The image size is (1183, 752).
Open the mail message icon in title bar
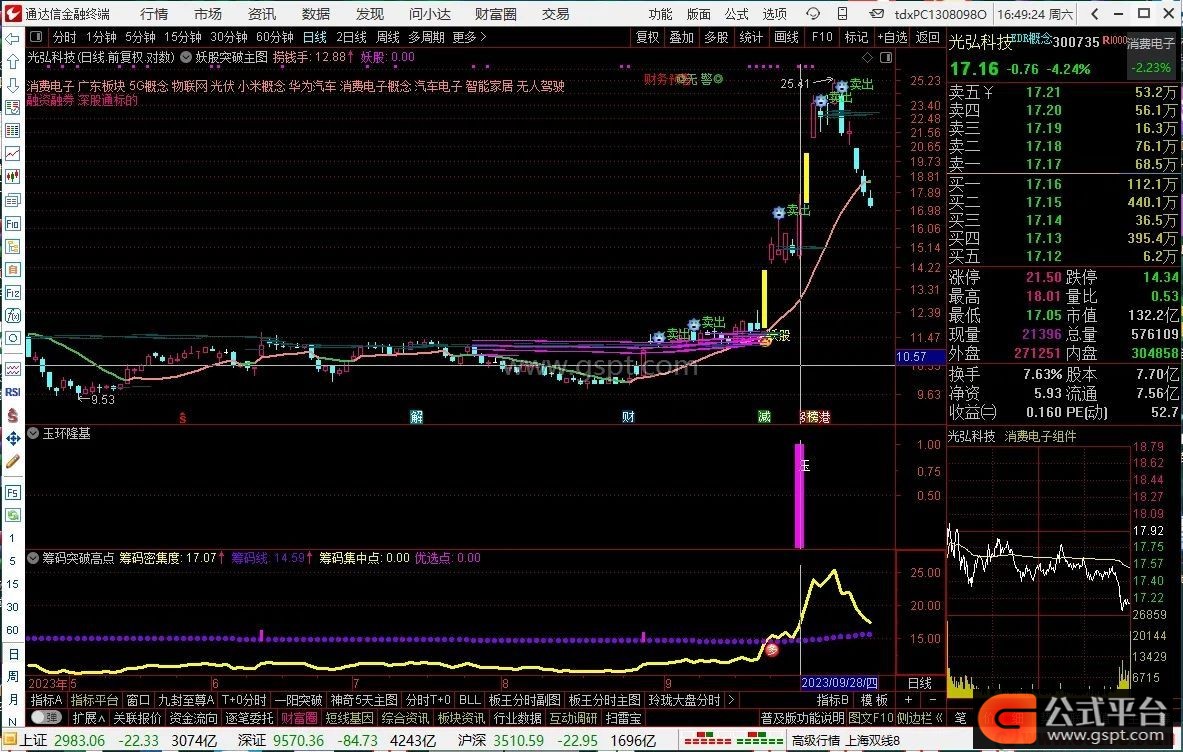pos(876,14)
